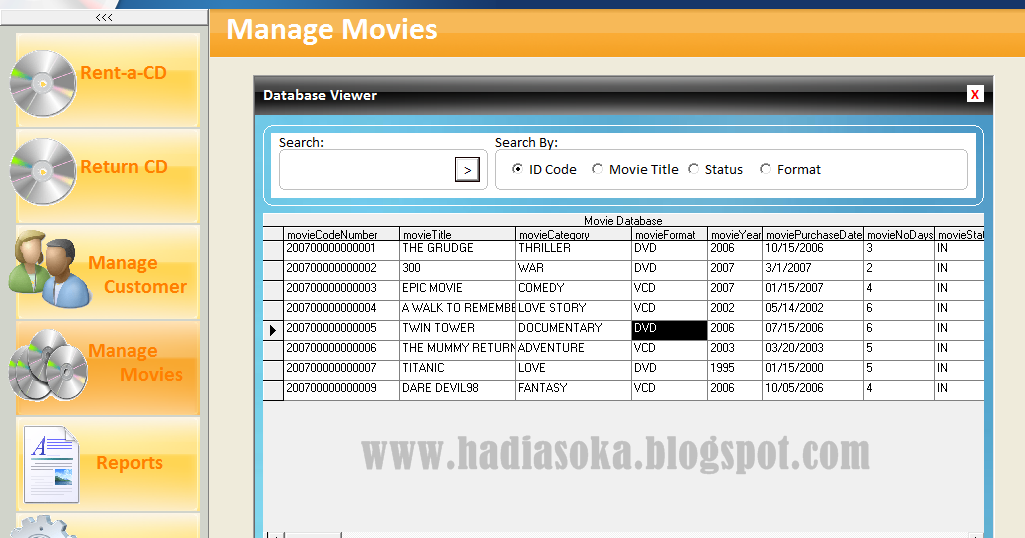Sort by moviePurchaseDate column header
The width and height of the screenshot is (1025, 538).
(x=813, y=234)
